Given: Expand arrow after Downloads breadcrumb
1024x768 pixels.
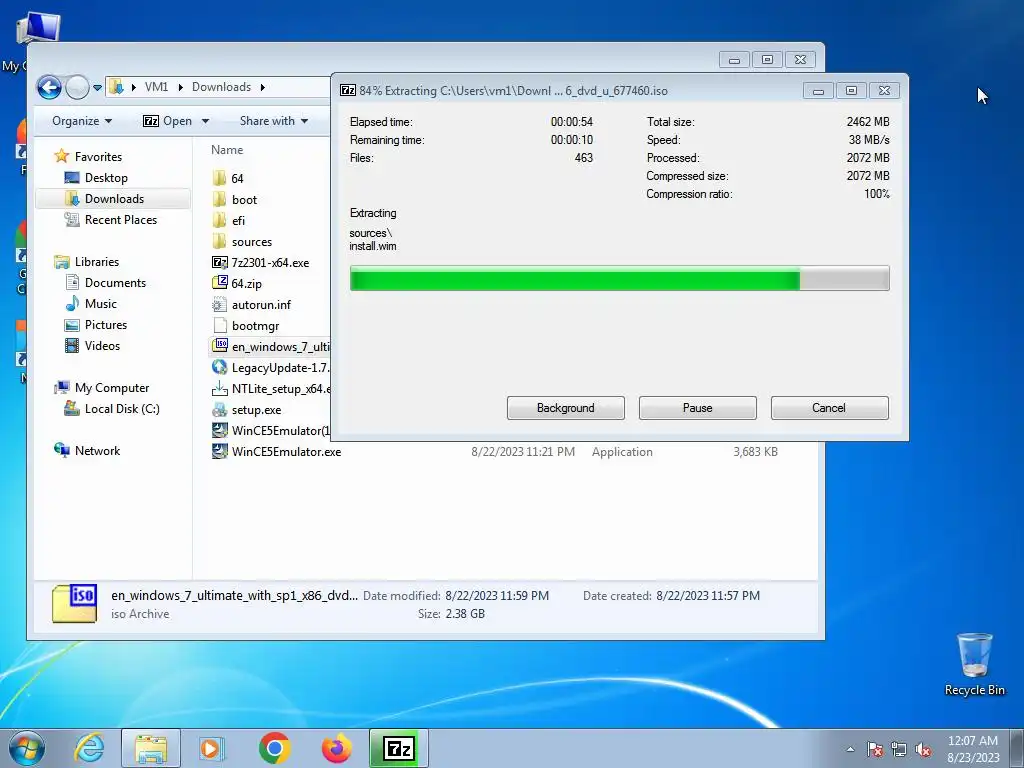Looking at the screenshot, I should click(263, 88).
